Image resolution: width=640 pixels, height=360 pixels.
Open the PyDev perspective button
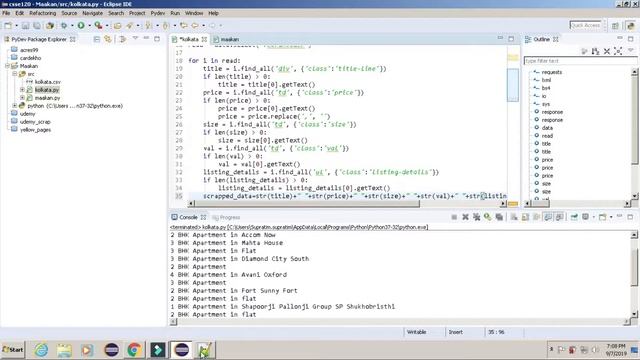pos(631,25)
